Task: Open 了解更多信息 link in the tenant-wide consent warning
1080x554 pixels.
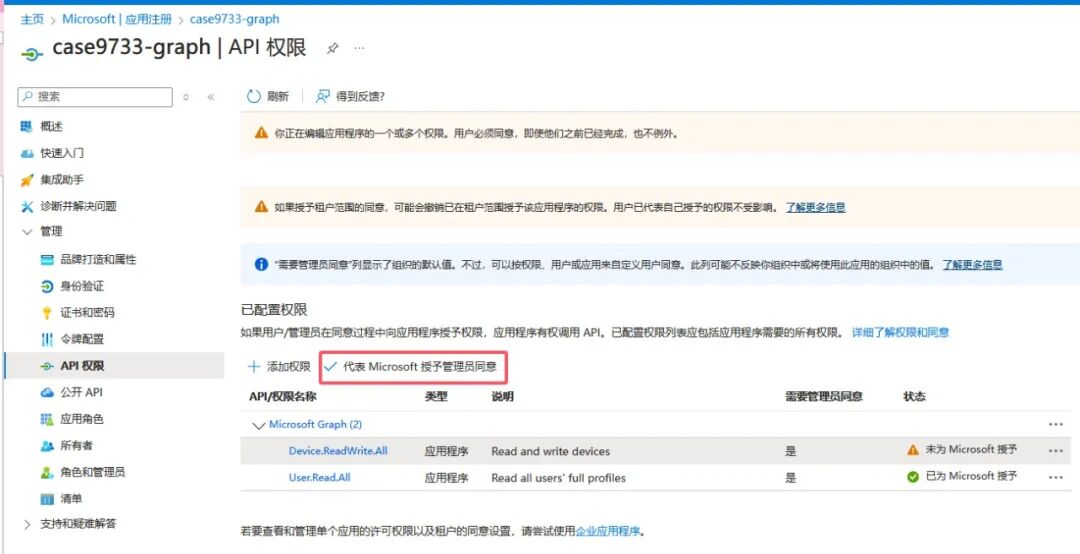Action: (816, 207)
